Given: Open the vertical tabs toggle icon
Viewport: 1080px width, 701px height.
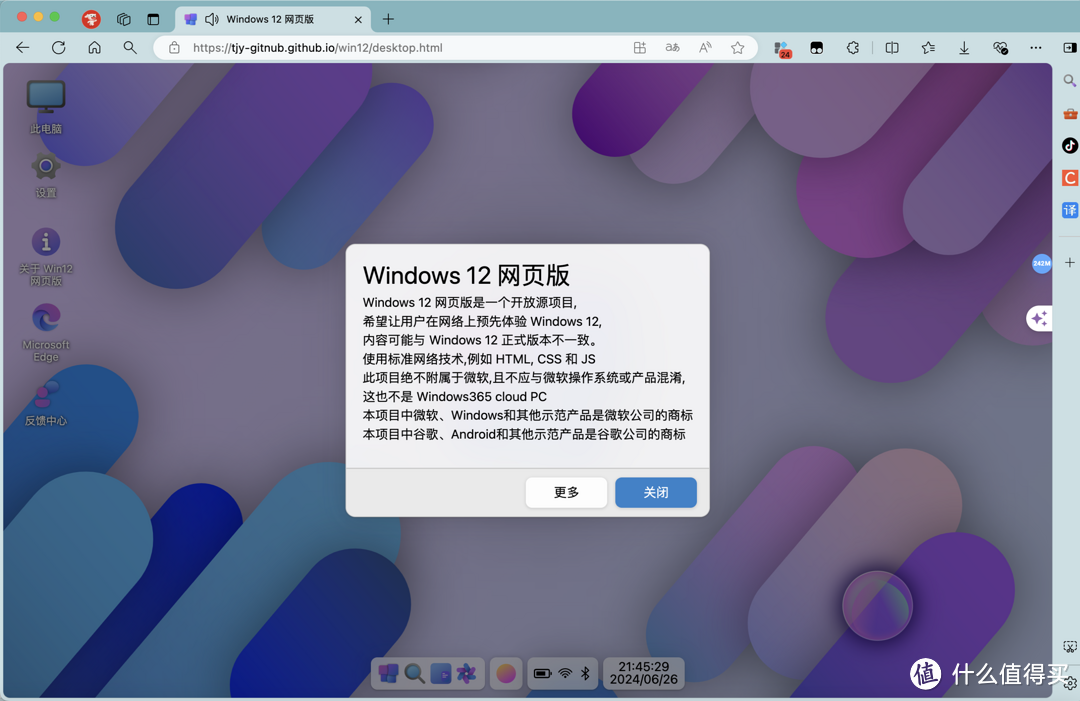Looking at the screenshot, I should click(x=153, y=19).
